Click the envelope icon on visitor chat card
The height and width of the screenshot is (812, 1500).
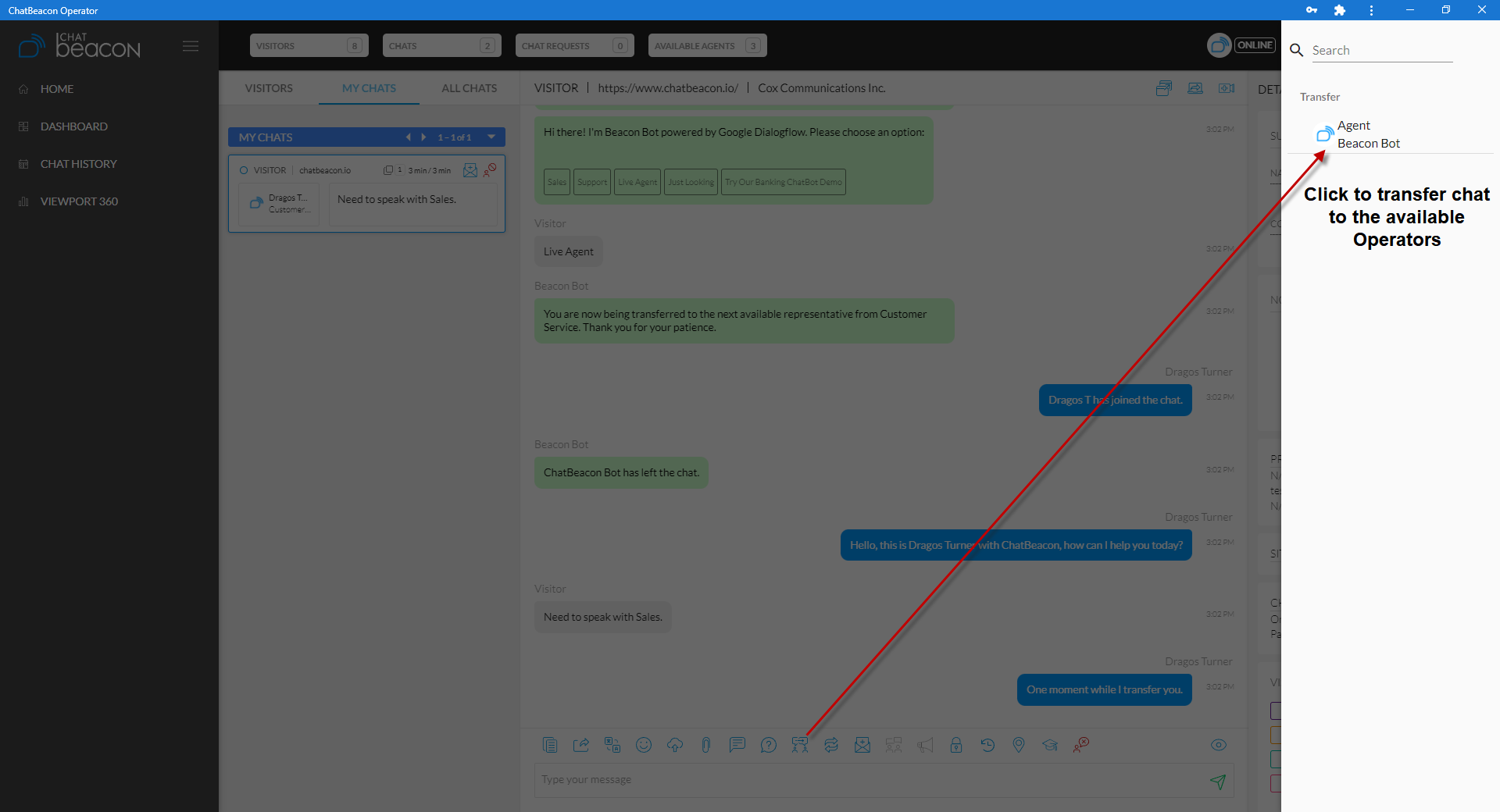[470, 170]
